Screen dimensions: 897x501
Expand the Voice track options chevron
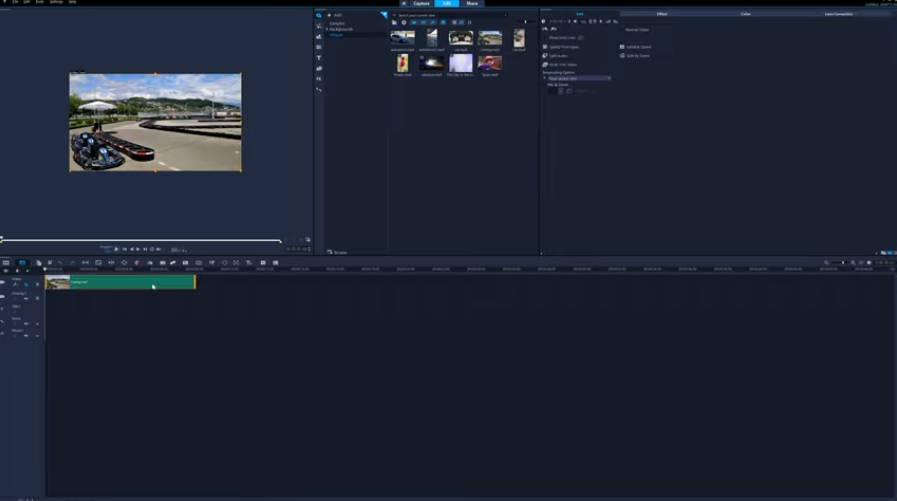click(x=38, y=324)
